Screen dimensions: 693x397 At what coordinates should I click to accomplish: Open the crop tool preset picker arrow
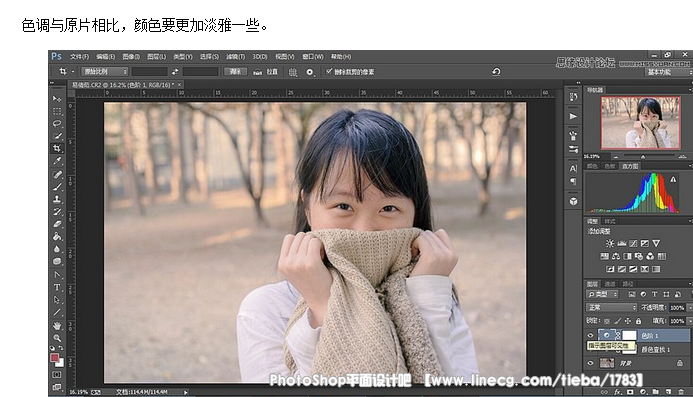click(73, 72)
